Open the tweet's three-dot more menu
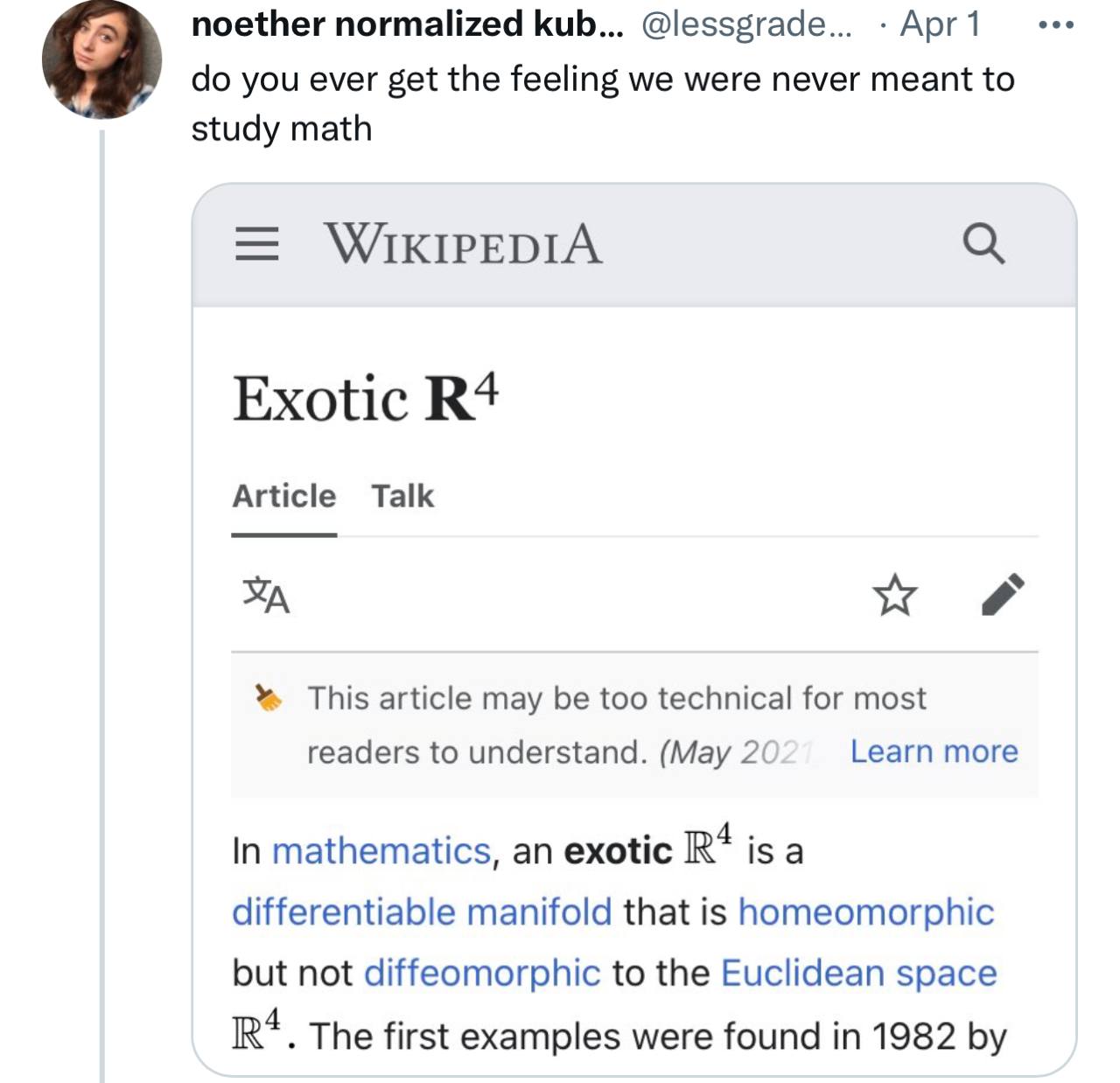Image resolution: width=1120 pixels, height=1083 pixels. 1056,24
